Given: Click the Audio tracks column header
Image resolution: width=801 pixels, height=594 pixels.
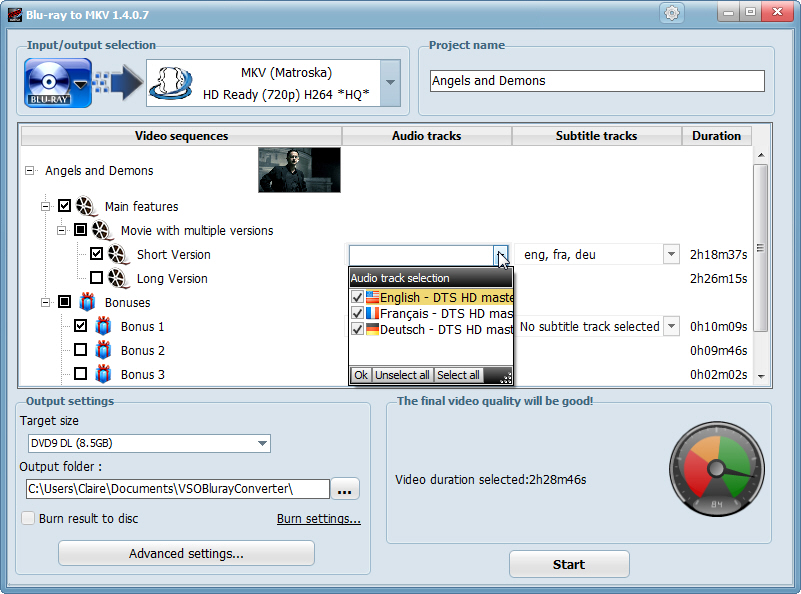Looking at the screenshot, I should (x=427, y=136).
